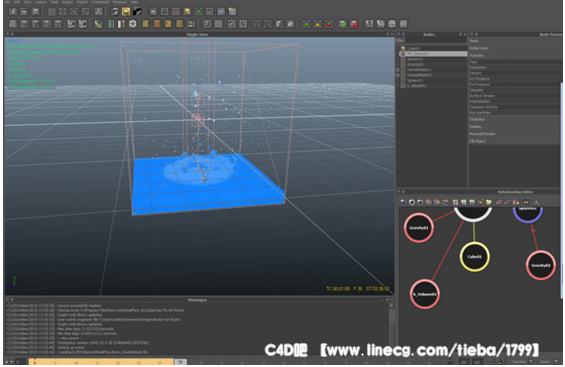565x367 pixels.
Task: Open the Export menu
Action: click(67, 2)
